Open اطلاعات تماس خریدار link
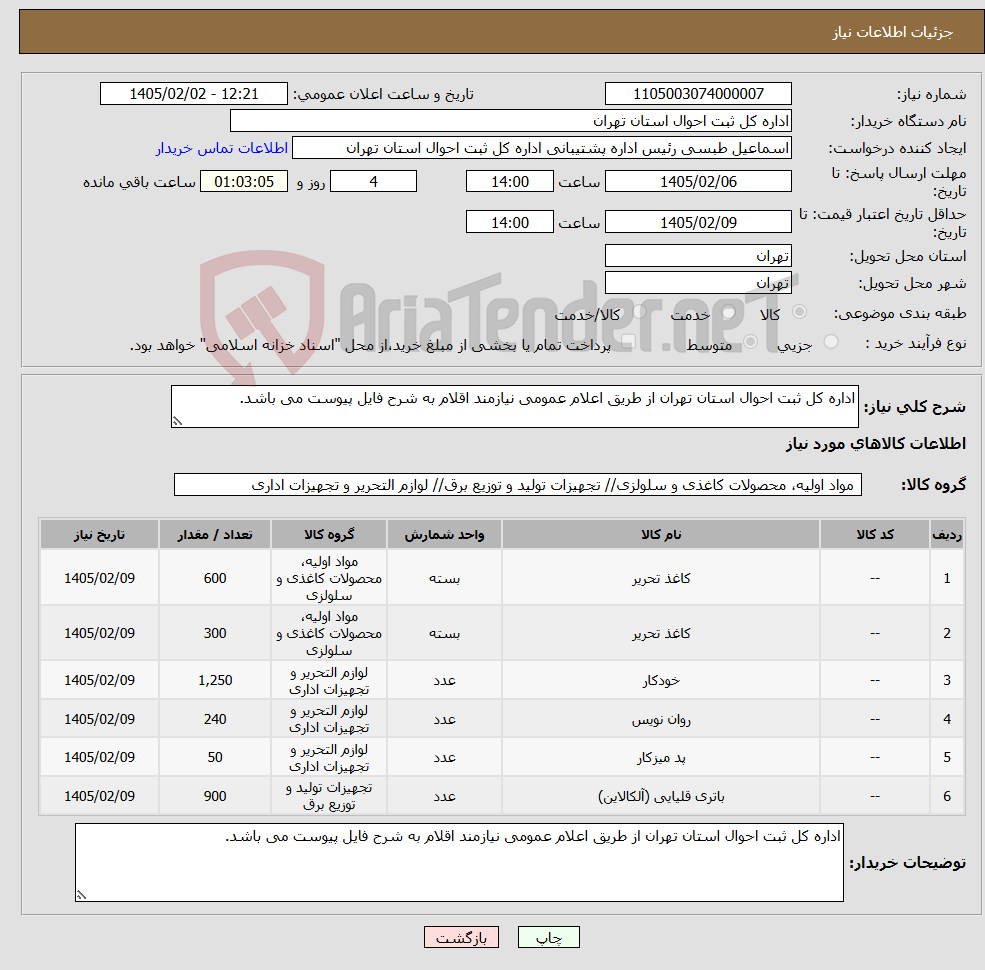The image size is (985, 970). 222,148
